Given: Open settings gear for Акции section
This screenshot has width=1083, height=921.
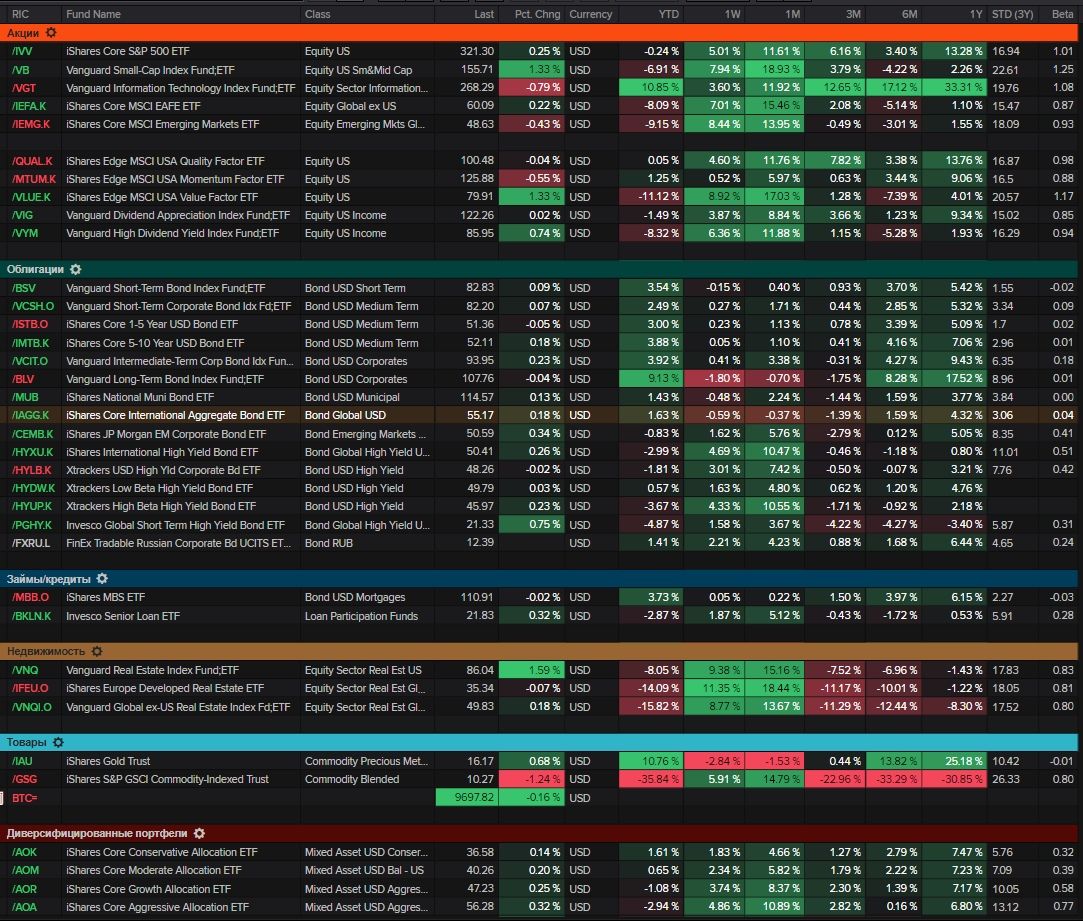Looking at the screenshot, I should click(51, 32).
